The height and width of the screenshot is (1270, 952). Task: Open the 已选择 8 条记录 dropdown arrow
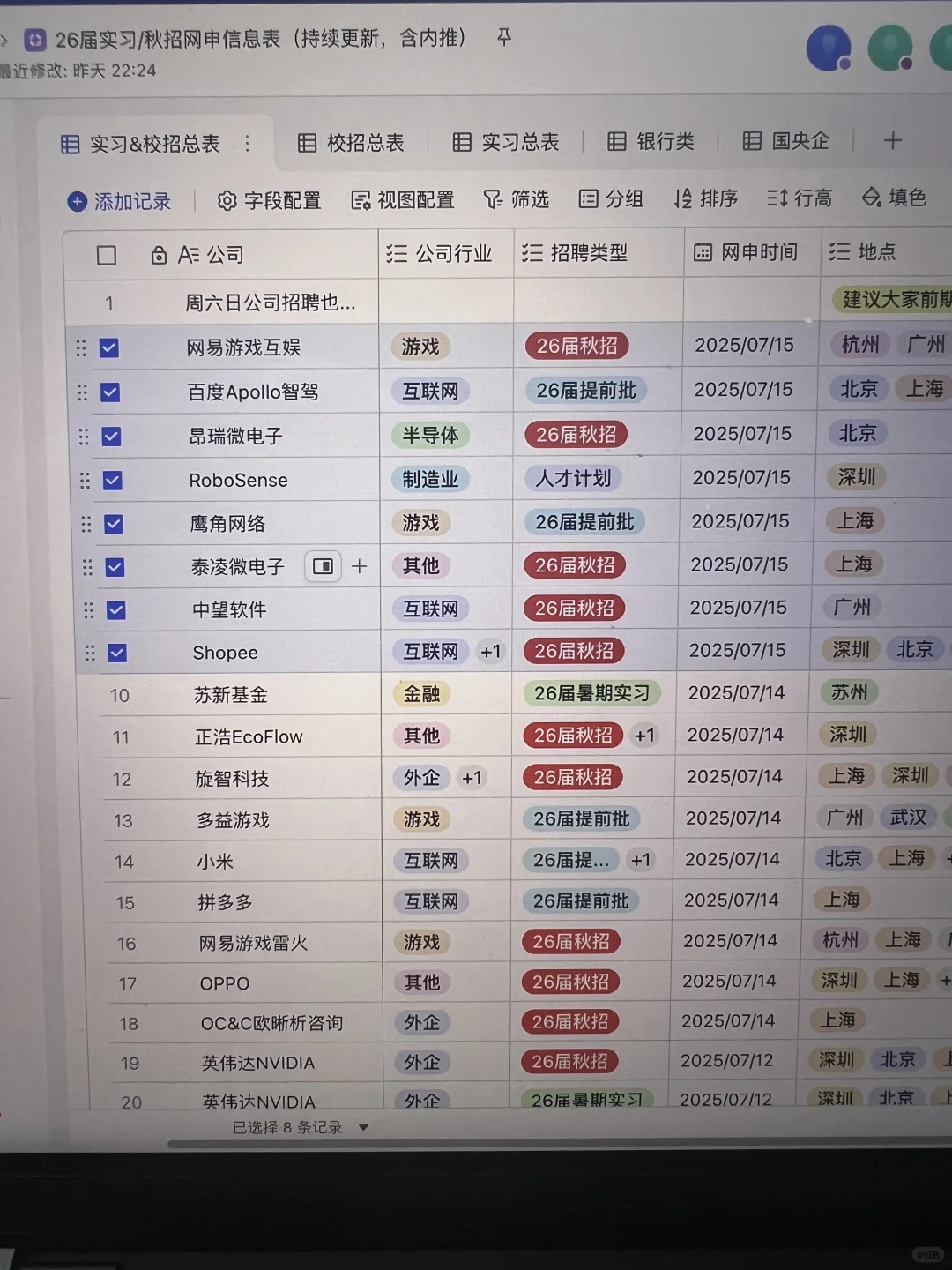coord(363,1127)
